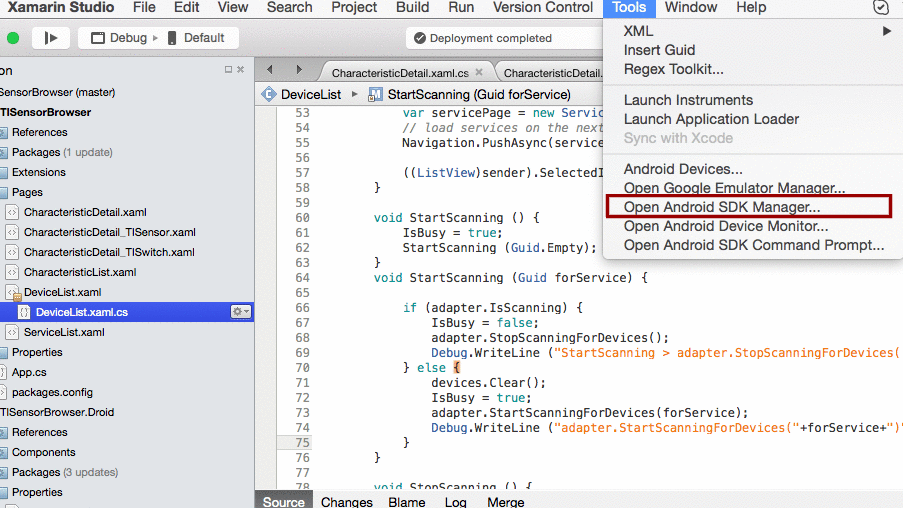
Task: Switch to the Merge view tab
Action: pyautogui.click(x=506, y=502)
